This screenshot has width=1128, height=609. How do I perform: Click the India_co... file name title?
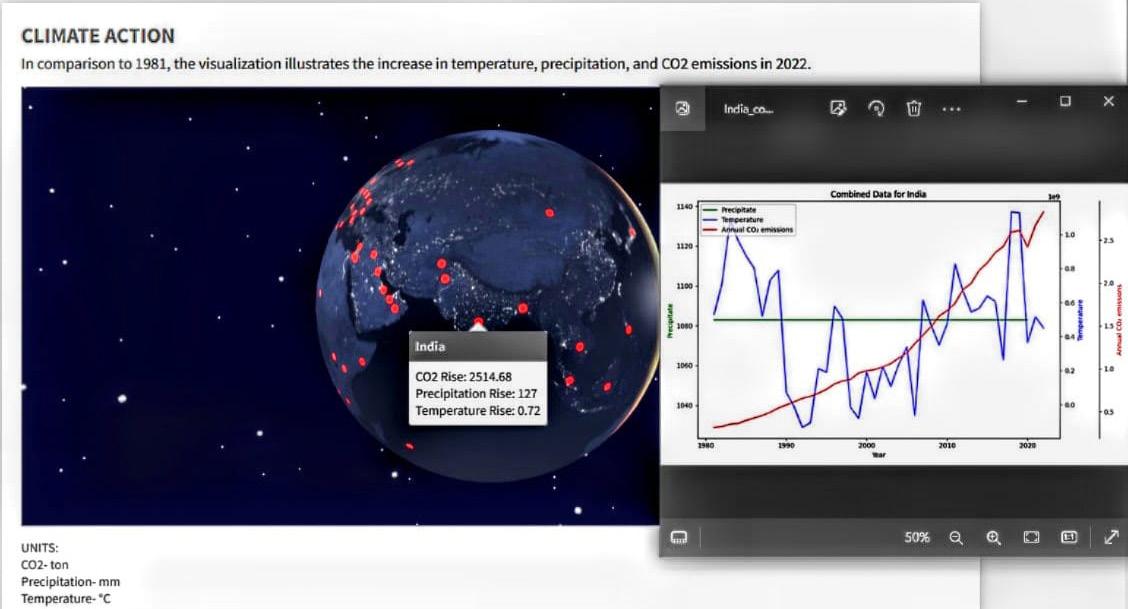748,109
